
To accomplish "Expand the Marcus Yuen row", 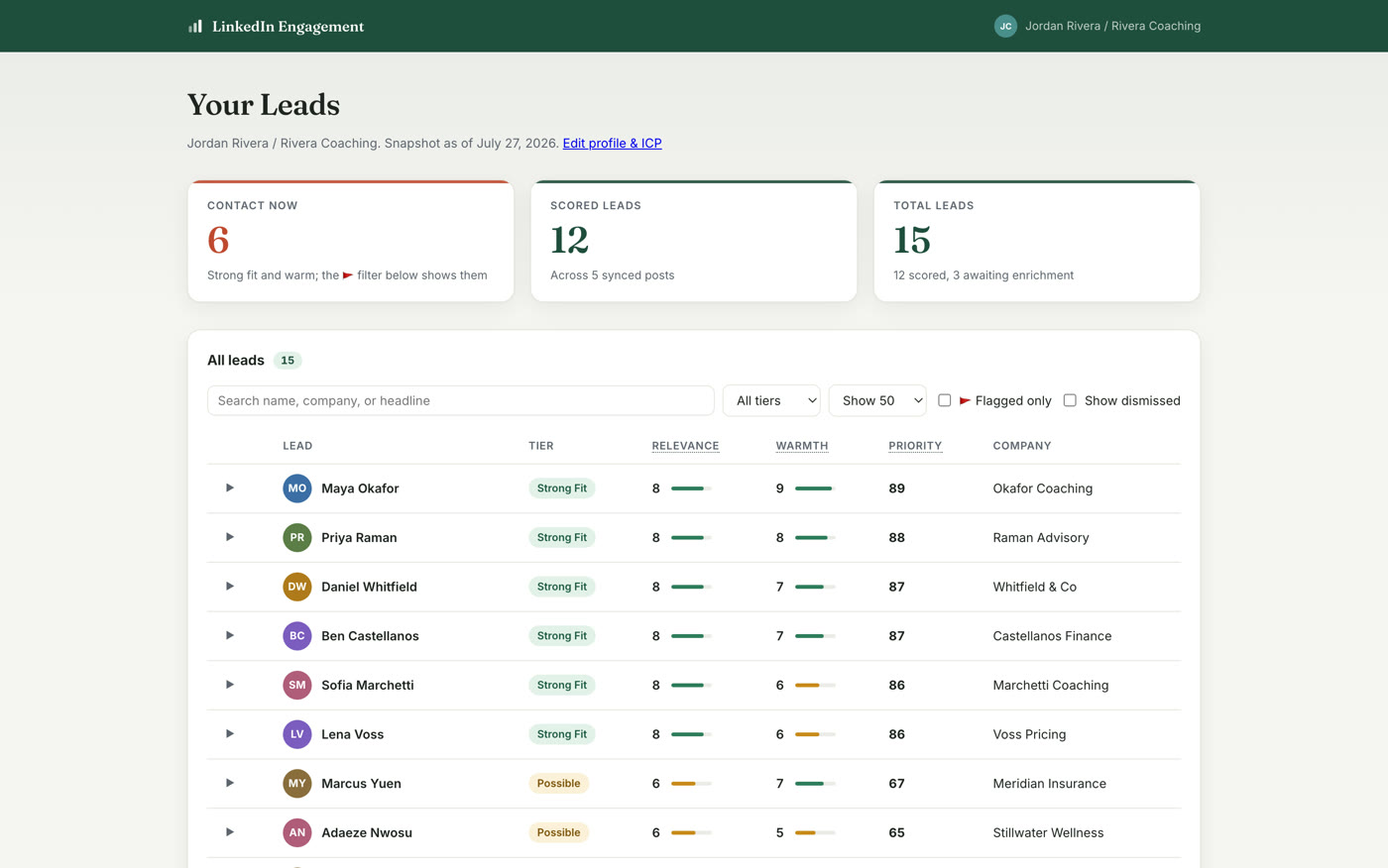I will (x=230, y=783).
